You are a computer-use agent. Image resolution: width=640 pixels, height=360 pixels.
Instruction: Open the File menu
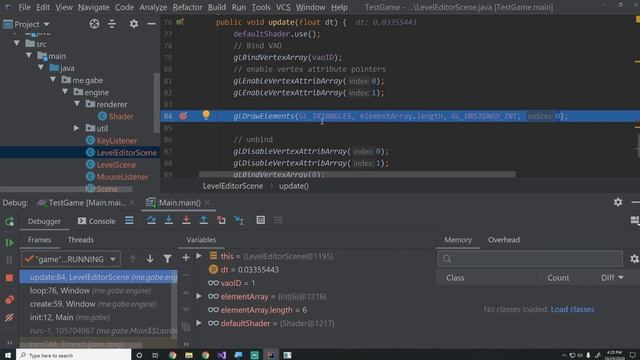[x=24, y=7]
